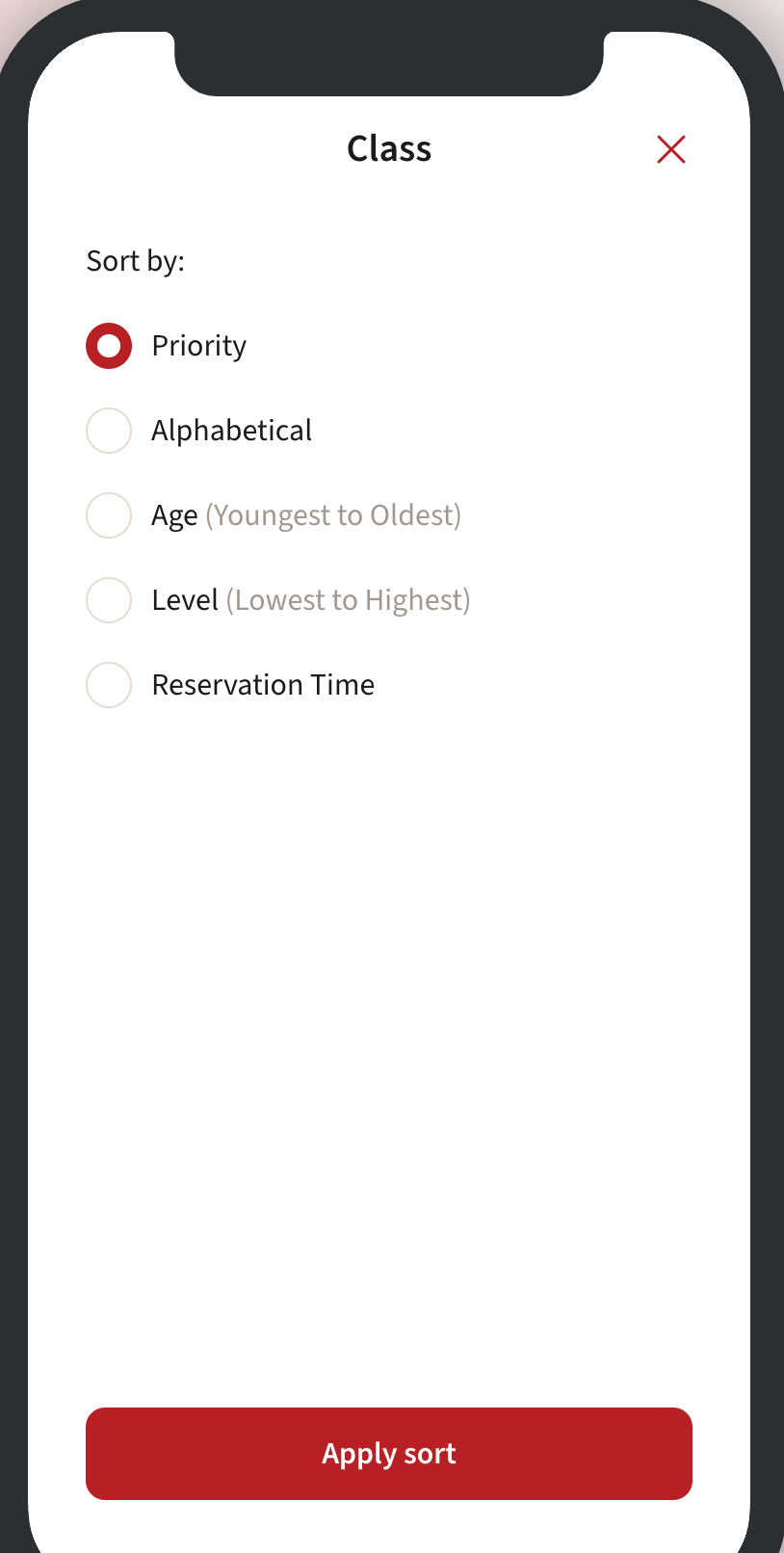Click empty space below Reservation Time option

coord(389,963)
